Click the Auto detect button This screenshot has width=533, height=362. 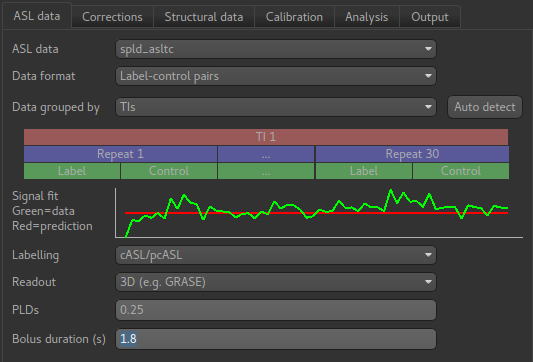click(x=485, y=107)
